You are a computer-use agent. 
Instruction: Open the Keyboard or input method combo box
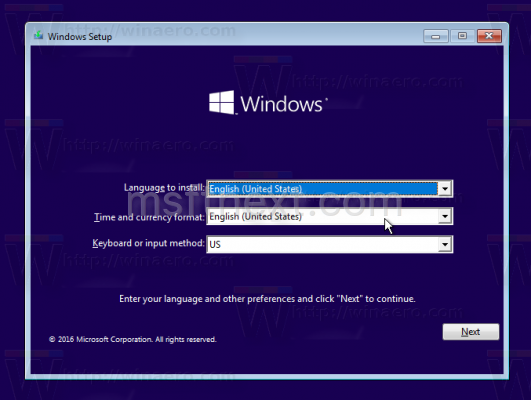[330, 244]
